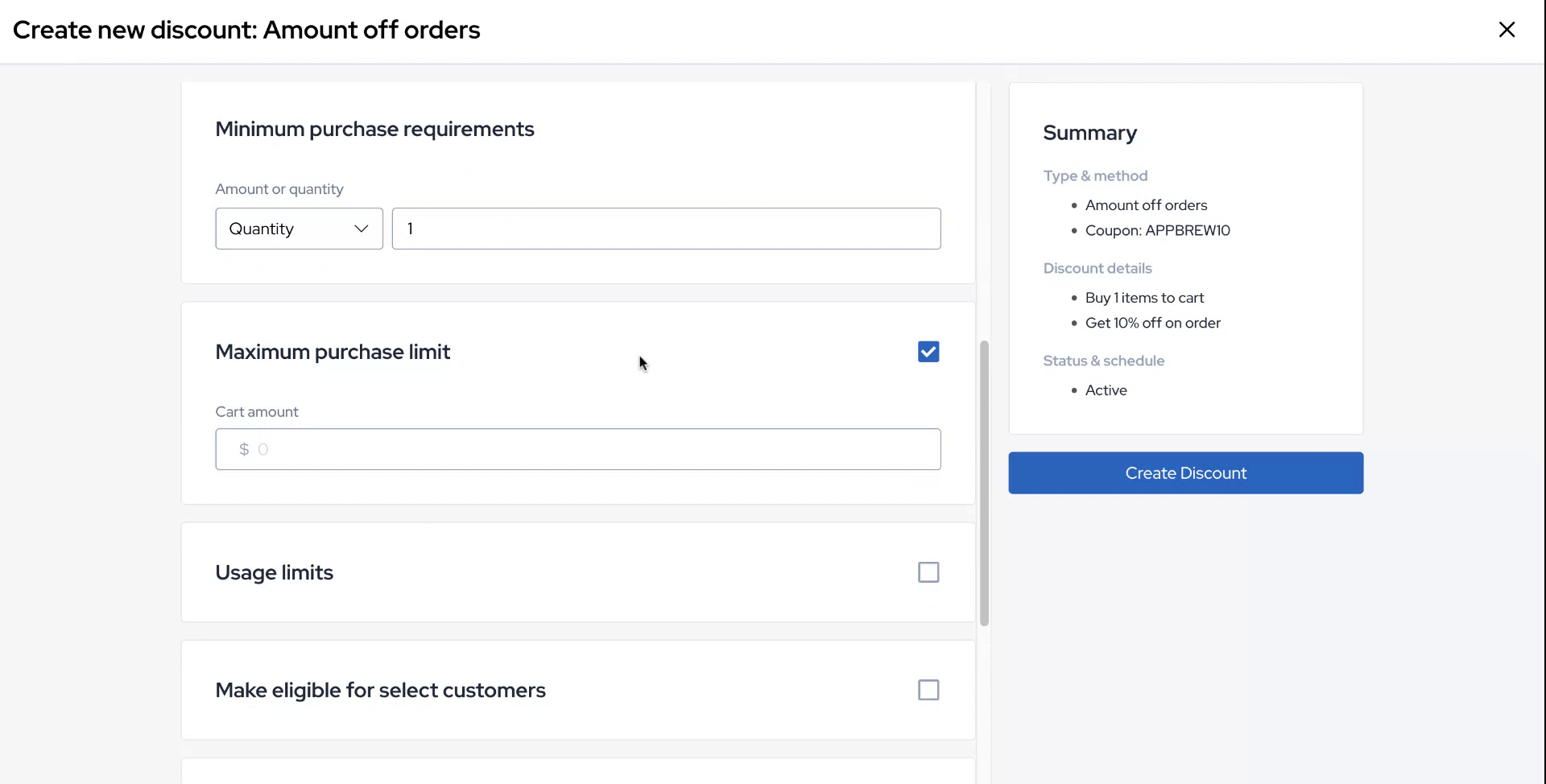
Task: Click the Discount details section label
Action: point(1097,268)
